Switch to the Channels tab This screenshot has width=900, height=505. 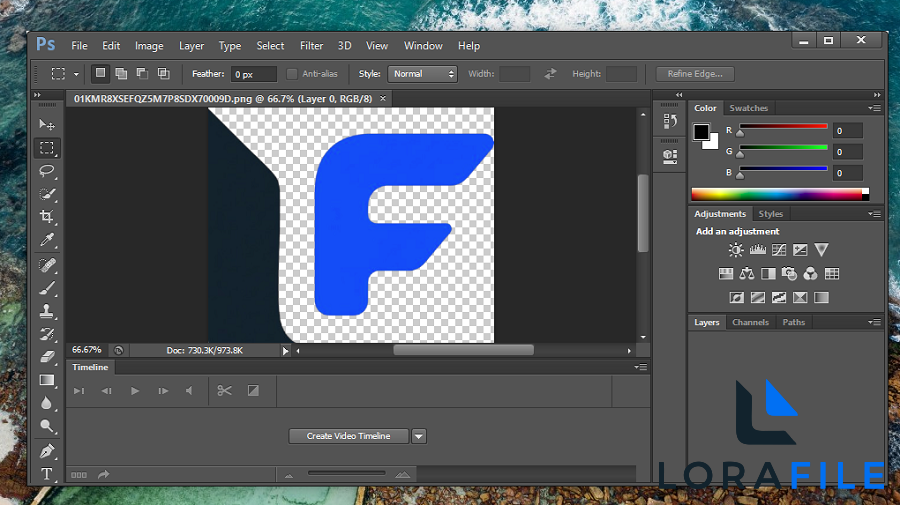pyautogui.click(x=750, y=323)
